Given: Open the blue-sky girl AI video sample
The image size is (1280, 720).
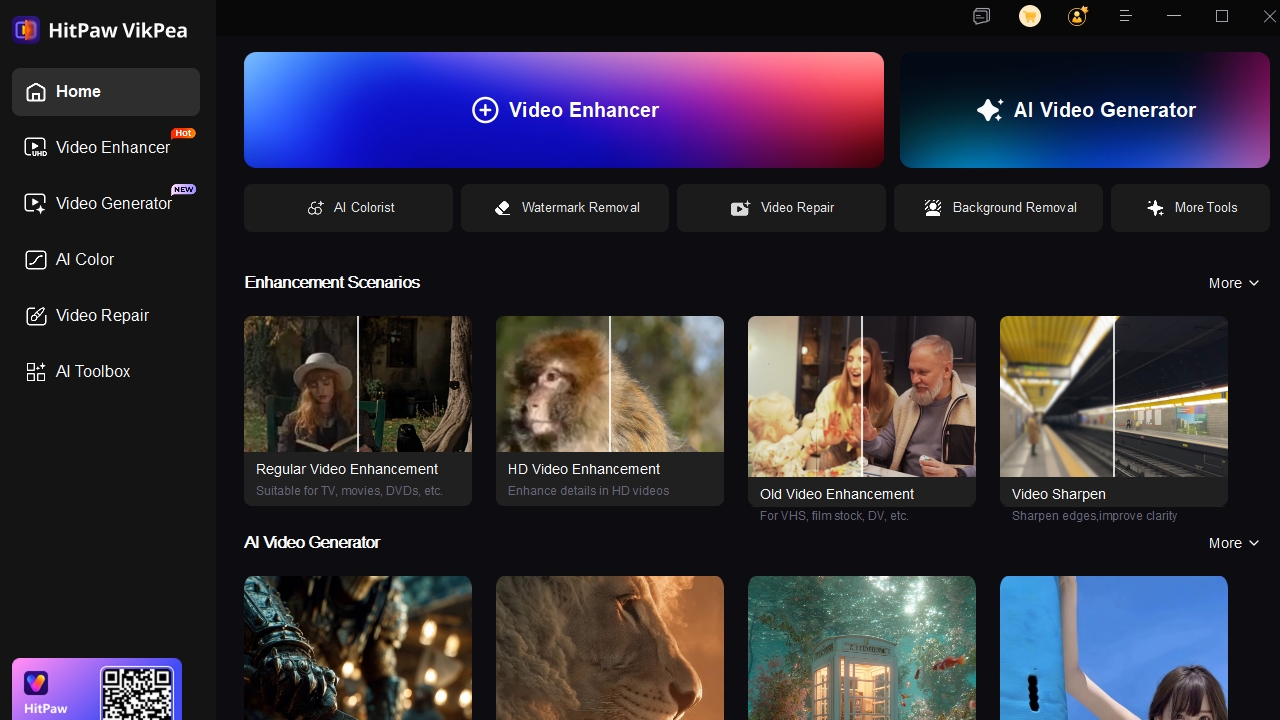Looking at the screenshot, I should pos(1114,648).
